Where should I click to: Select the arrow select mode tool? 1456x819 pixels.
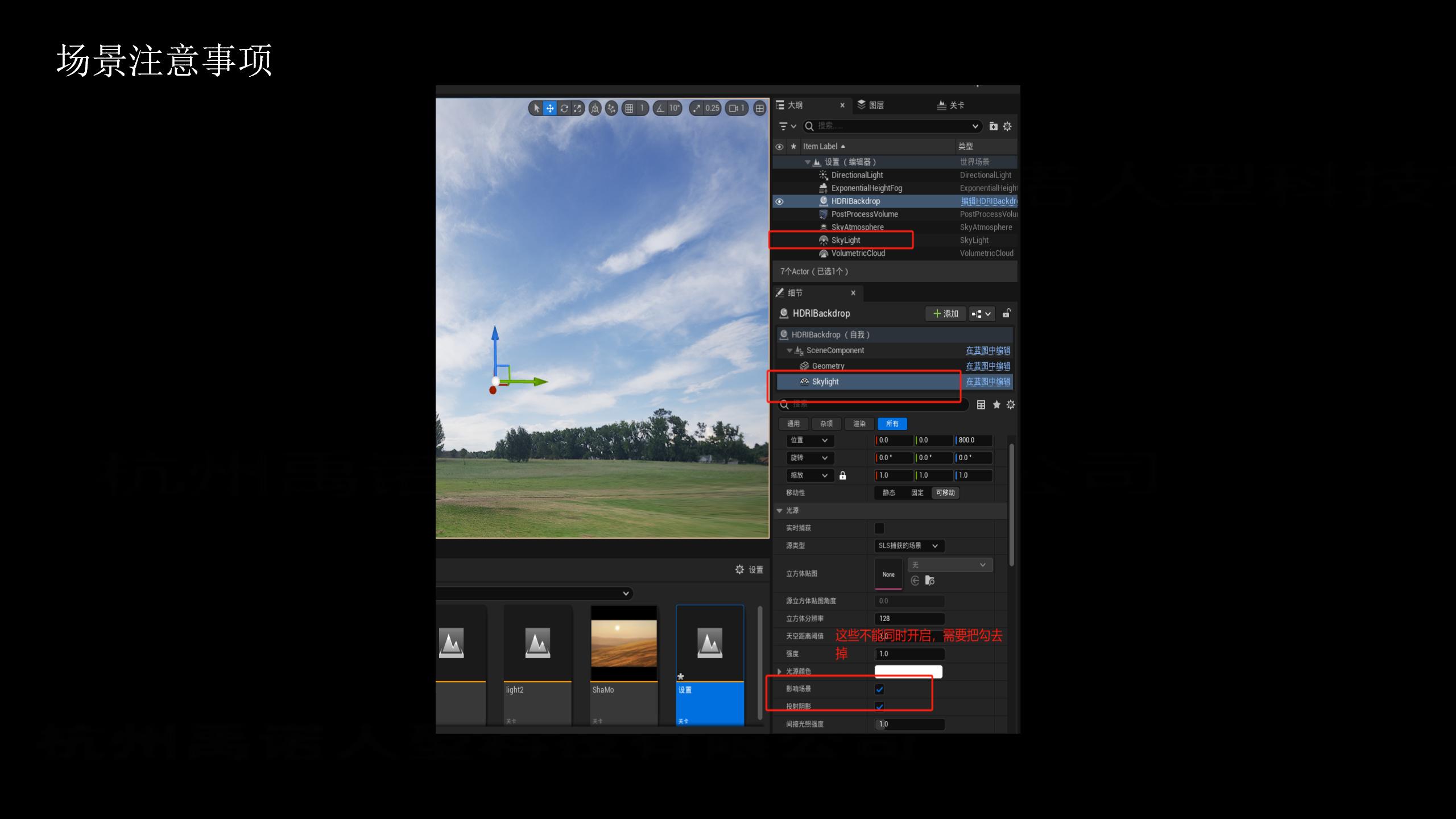pos(536,108)
